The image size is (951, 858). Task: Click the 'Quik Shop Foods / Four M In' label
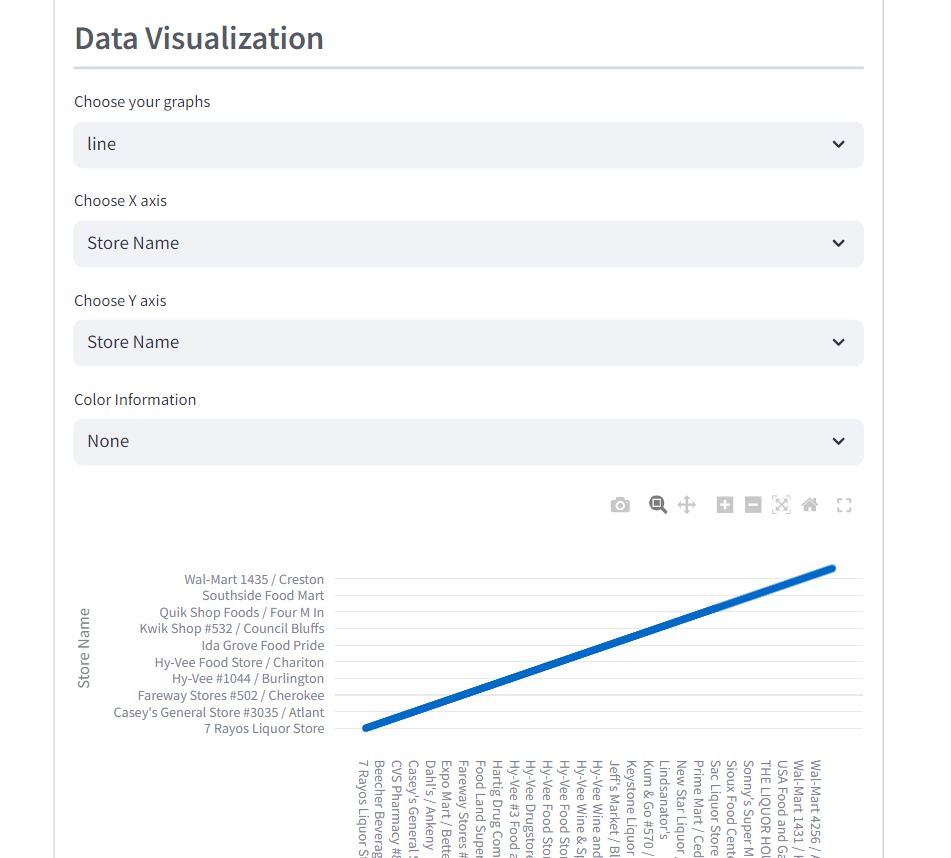pyautogui.click(x=241, y=612)
